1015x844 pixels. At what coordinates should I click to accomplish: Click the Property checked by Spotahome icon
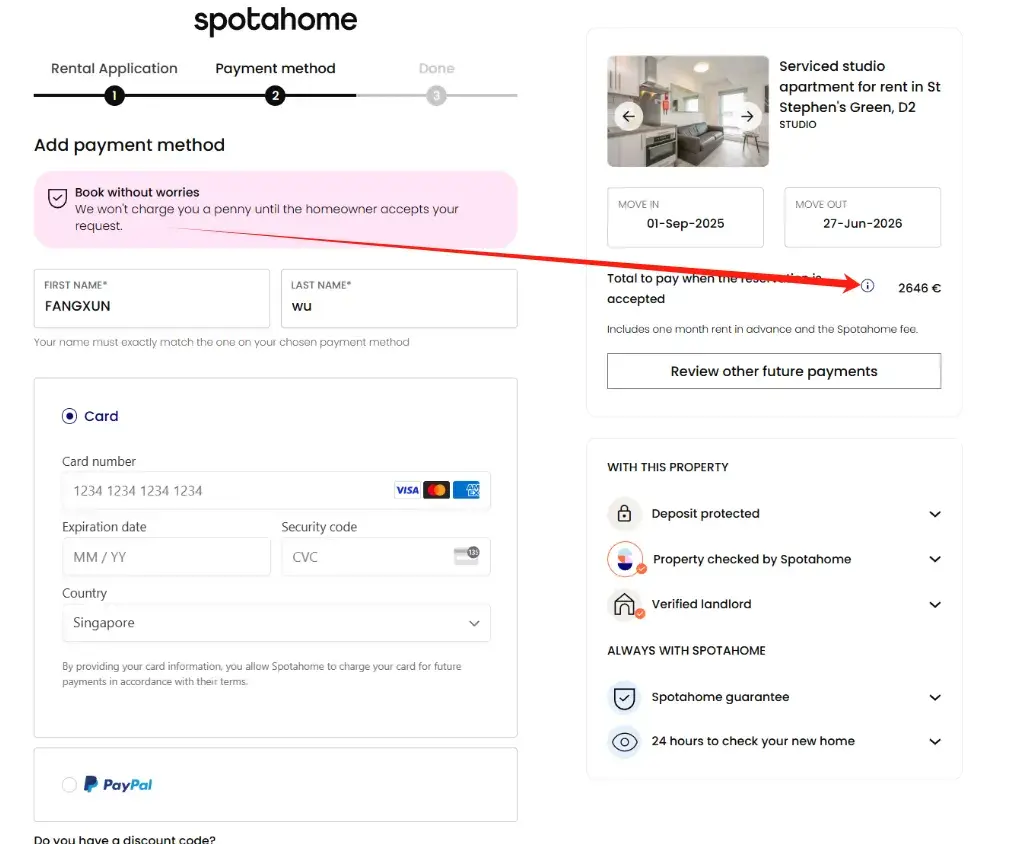pyautogui.click(x=625, y=559)
